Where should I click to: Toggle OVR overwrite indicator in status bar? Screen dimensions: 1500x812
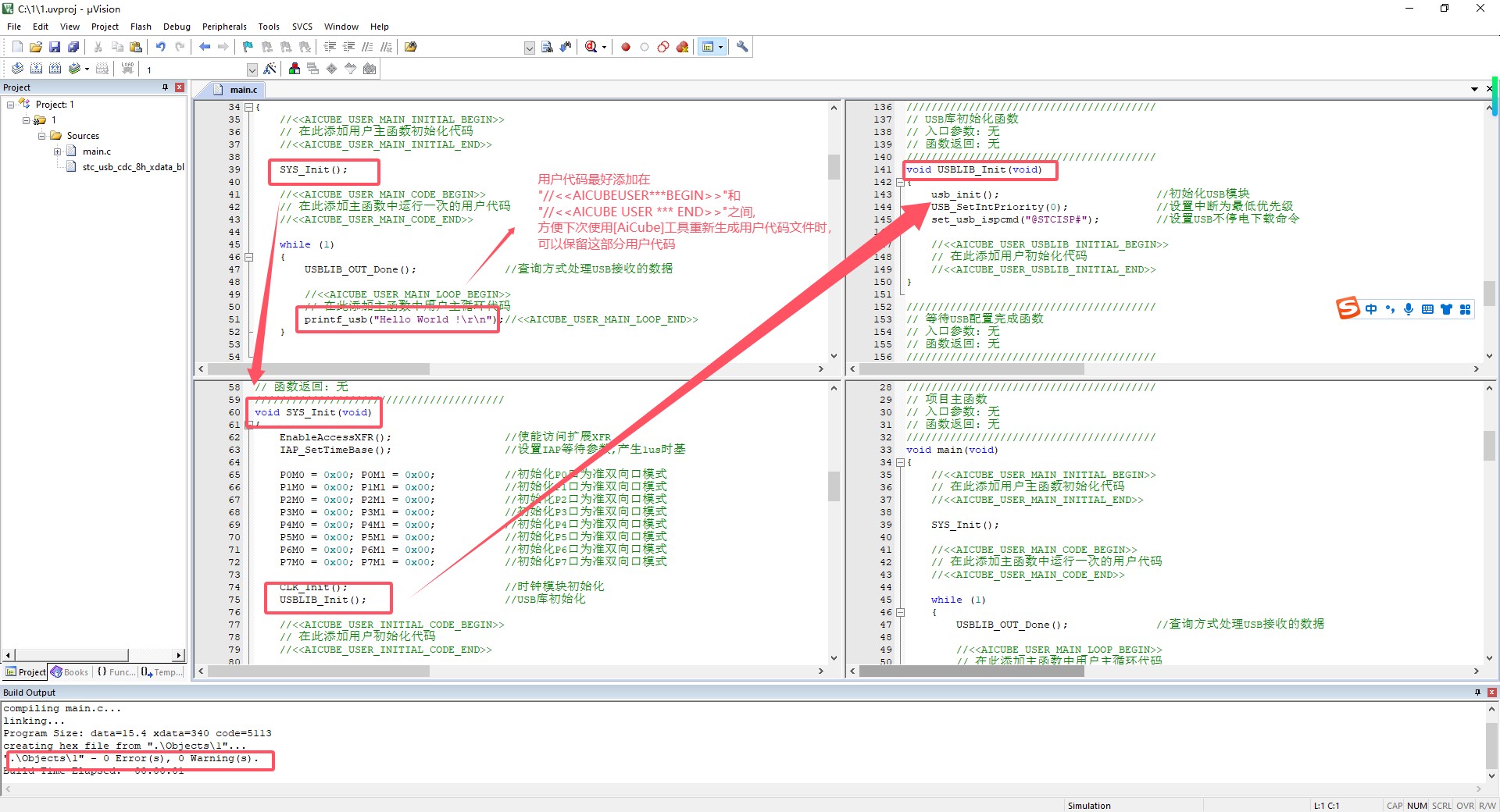pyautogui.click(x=1465, y=806)
